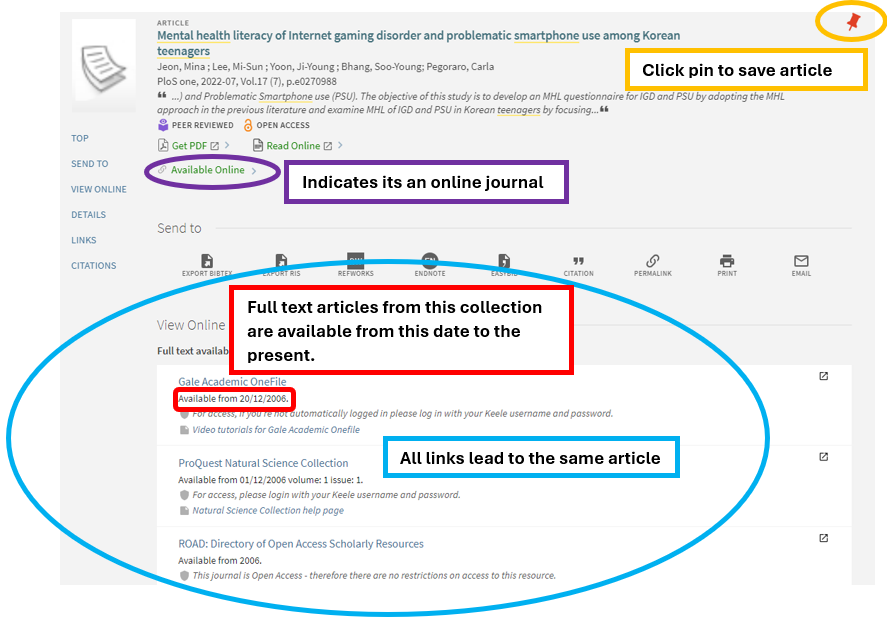
Task: Click the page icon by Natural Science help page
Action: point(184,511)
